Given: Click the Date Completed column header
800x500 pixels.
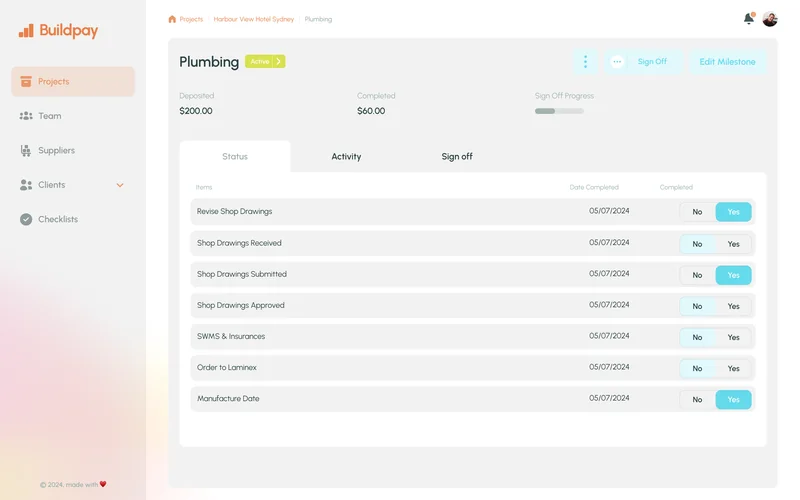Looking at the screenshot, I should [594, 187].
